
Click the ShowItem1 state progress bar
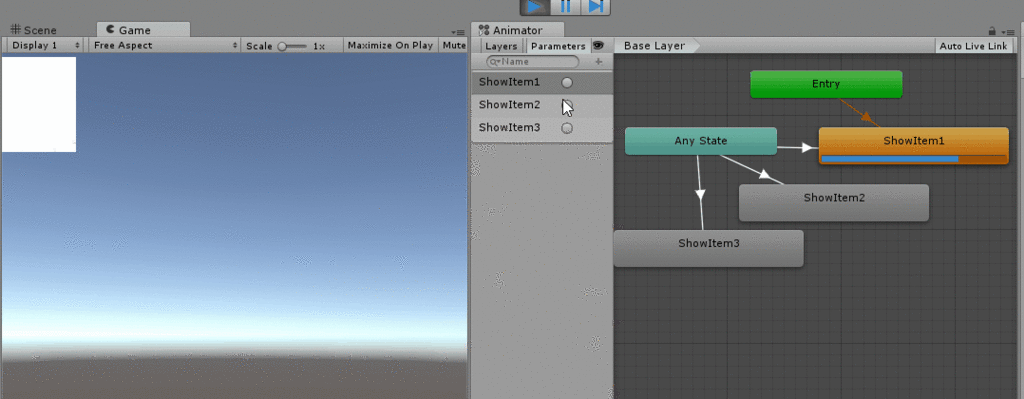click(x=914, y=159)
